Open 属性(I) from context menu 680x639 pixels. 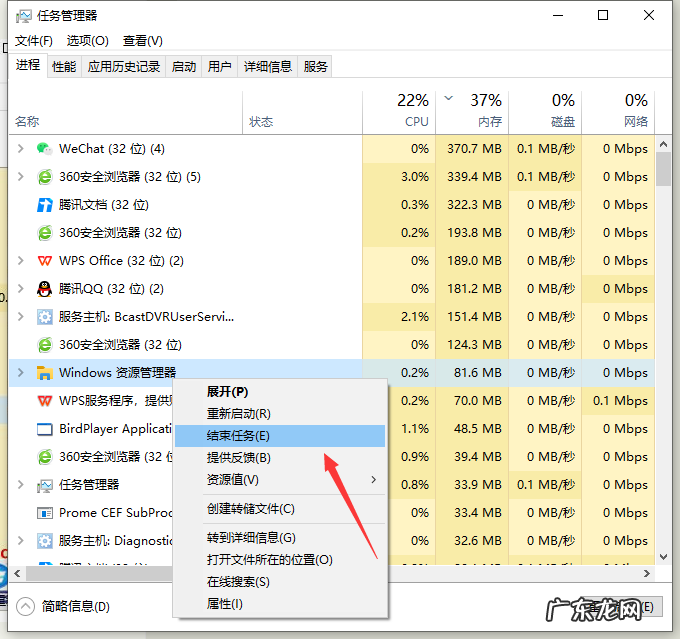pyautogui.click(x=280, y=604)
